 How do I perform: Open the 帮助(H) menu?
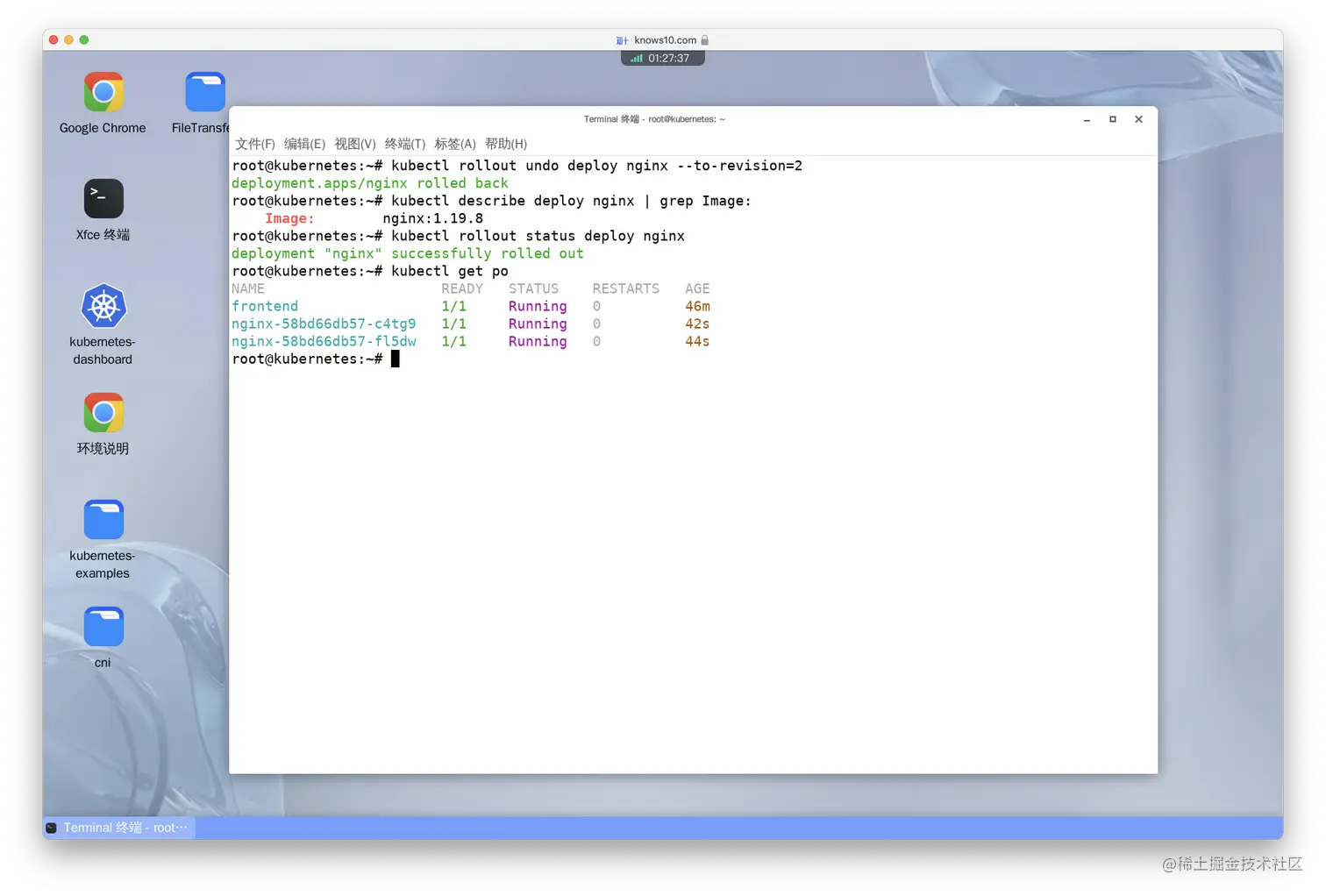click(505, 144)
